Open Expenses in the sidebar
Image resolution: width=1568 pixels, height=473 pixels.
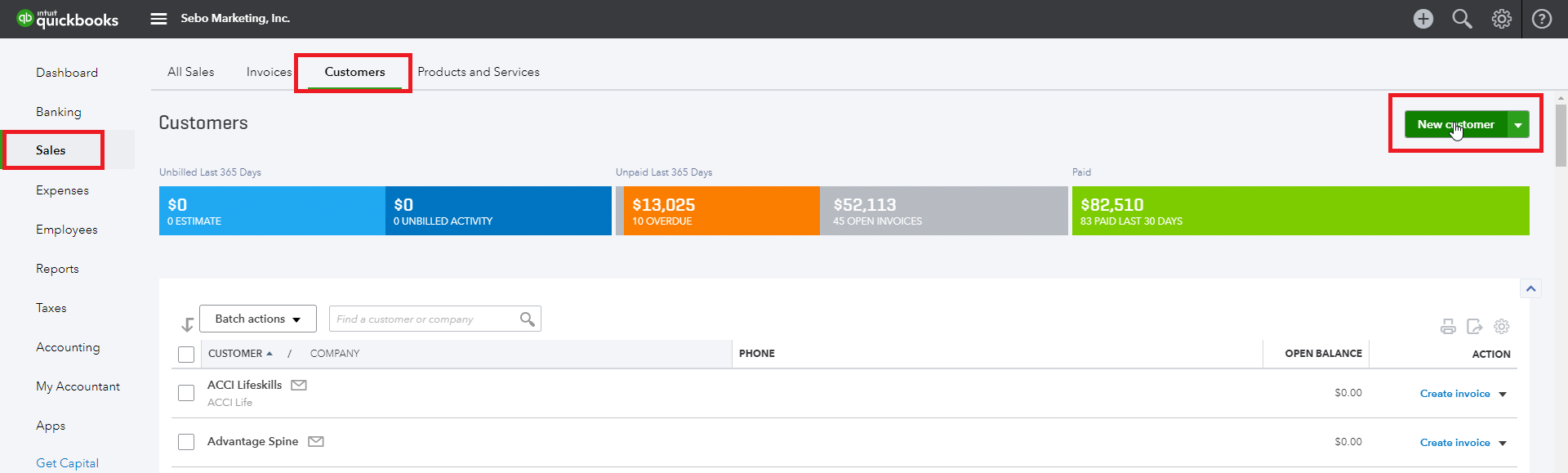(62, 190)
